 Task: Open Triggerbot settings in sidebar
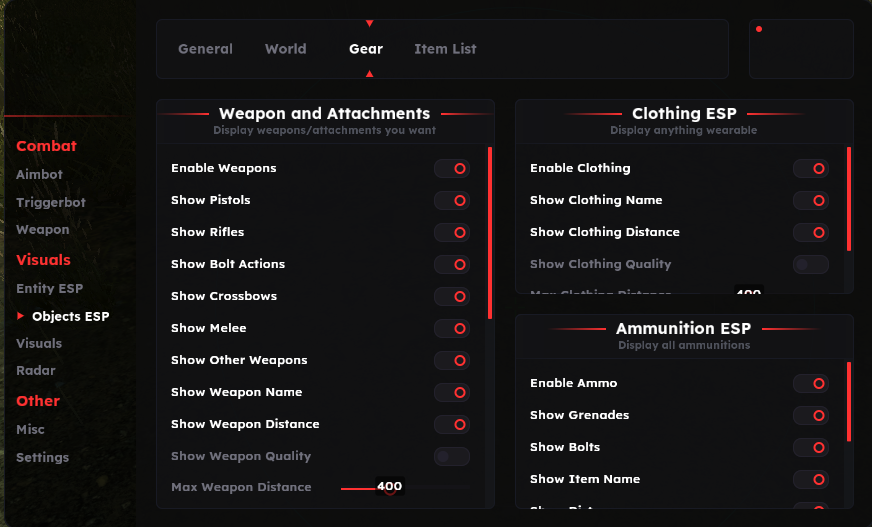(51, 202)
